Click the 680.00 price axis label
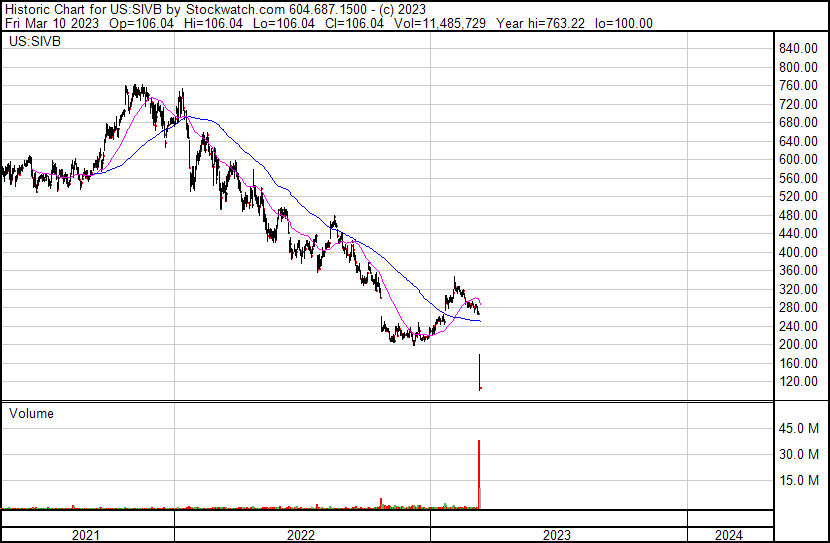The width and height of the screenshot is (830, 543). pos(798,122)
